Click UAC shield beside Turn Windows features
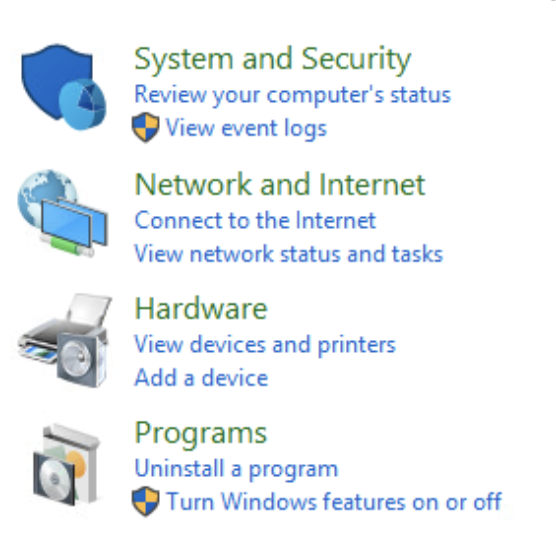556x538 pixels. (x=145, y=501)
